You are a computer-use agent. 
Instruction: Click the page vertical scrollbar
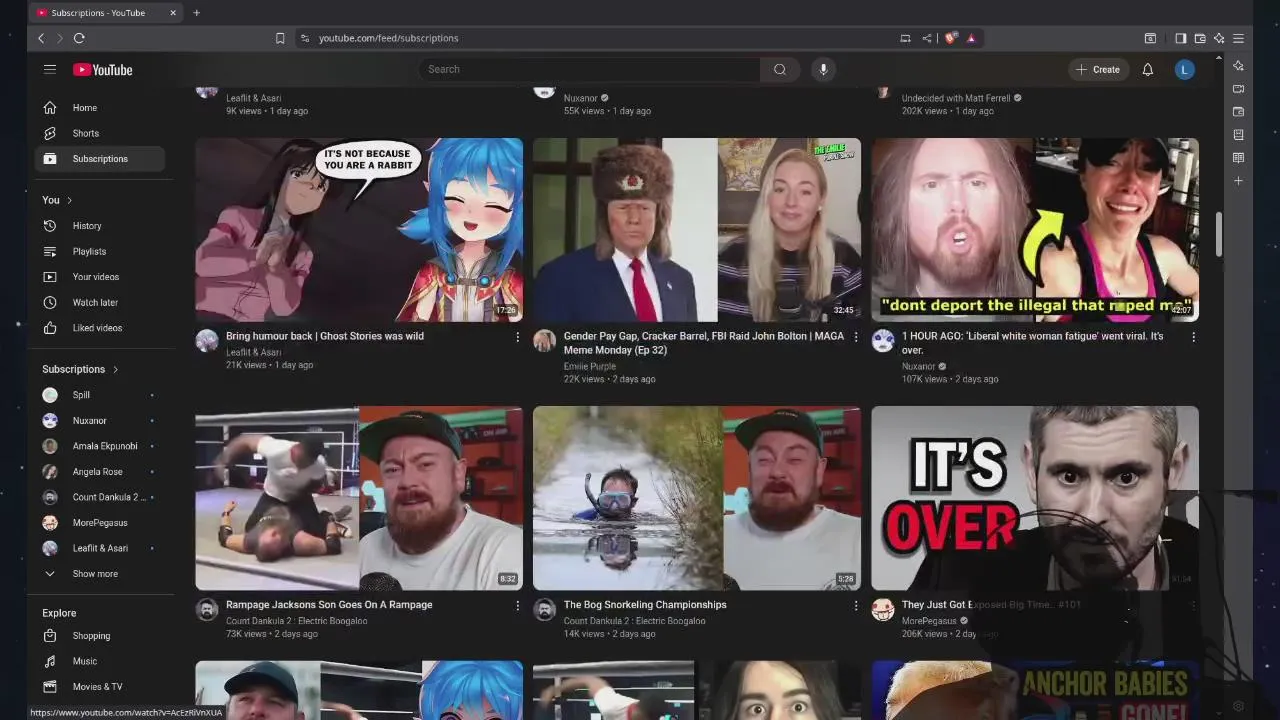(x=1219, y=234)
